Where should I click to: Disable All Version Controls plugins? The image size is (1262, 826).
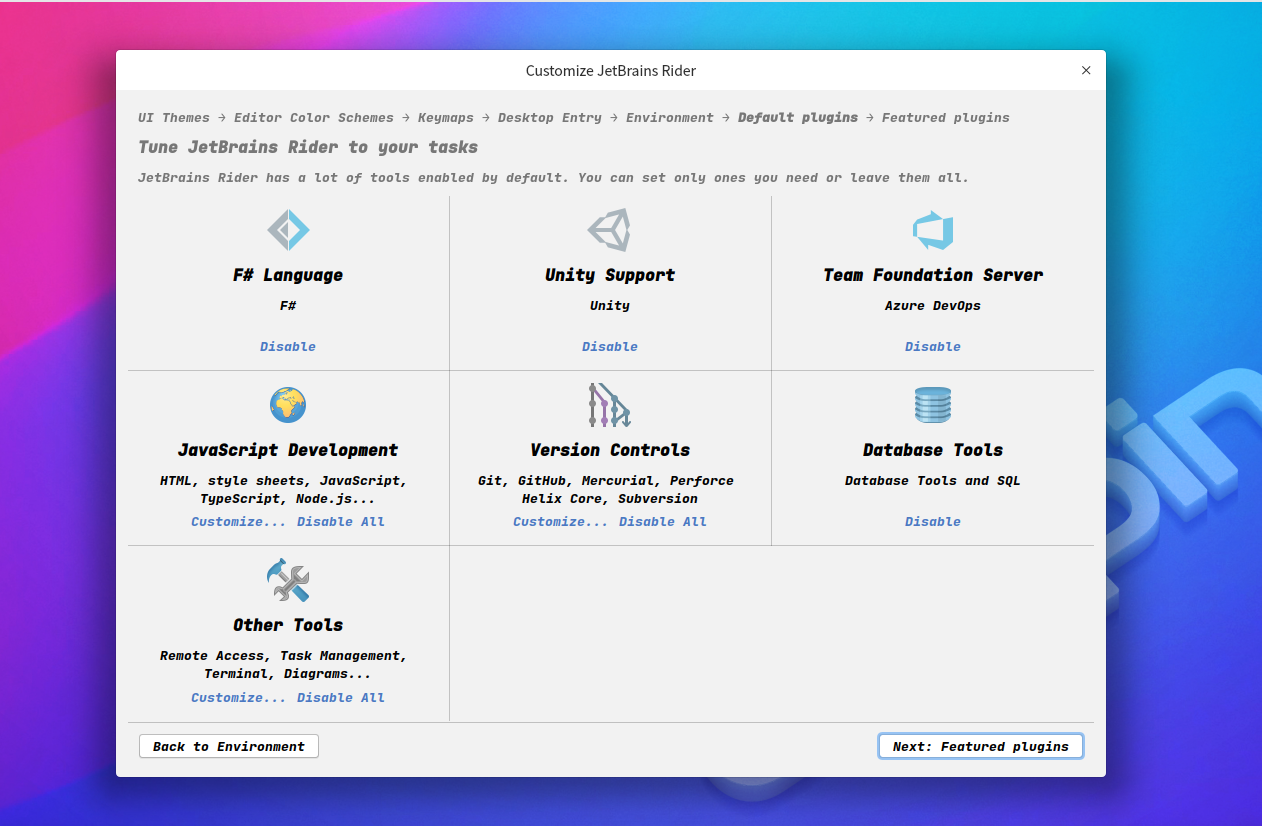pos(662,521)
